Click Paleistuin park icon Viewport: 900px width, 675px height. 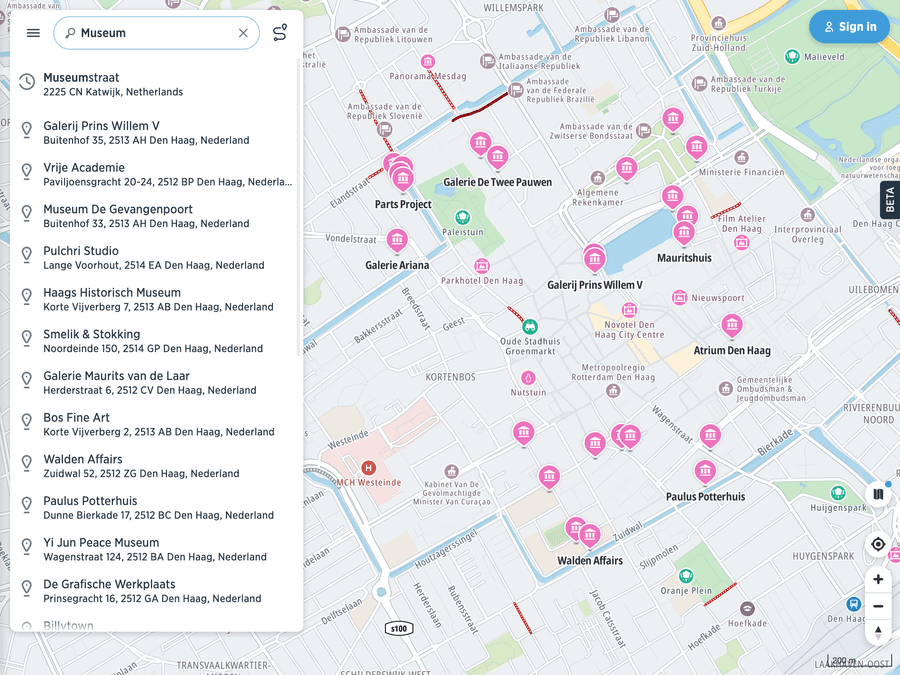tap(463, 218)
